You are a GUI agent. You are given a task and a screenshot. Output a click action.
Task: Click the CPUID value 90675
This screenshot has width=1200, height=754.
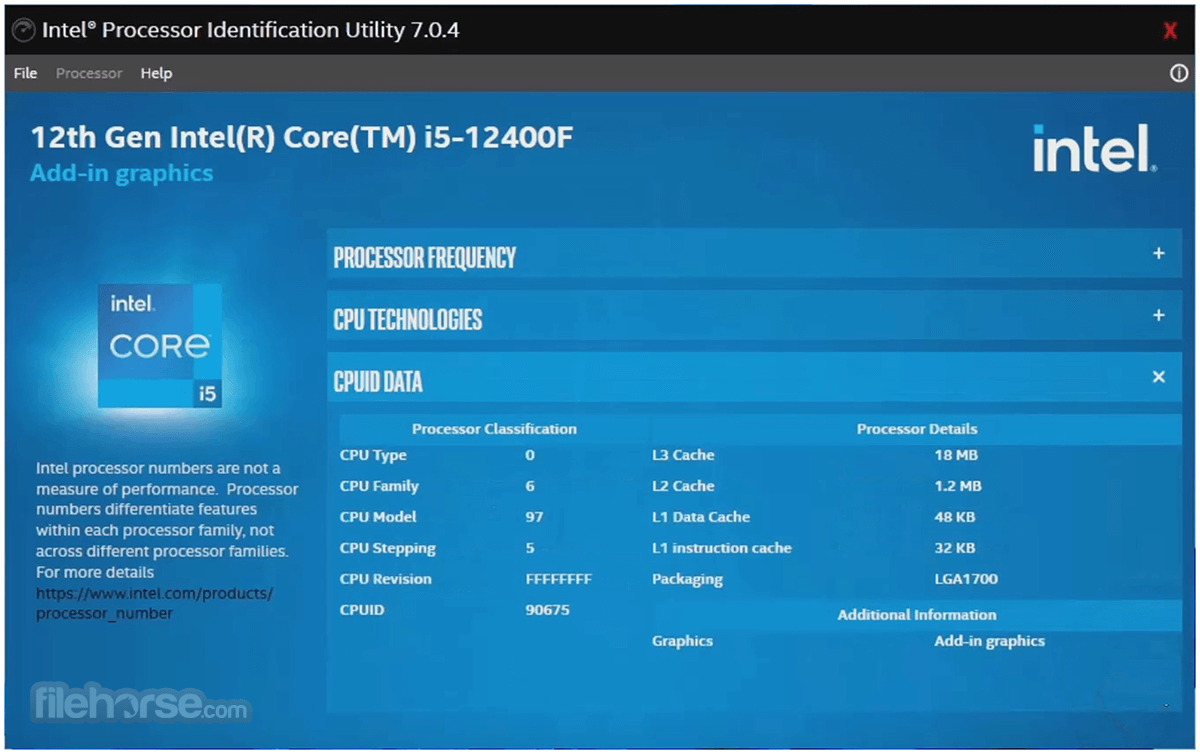(x=548, y=610)
